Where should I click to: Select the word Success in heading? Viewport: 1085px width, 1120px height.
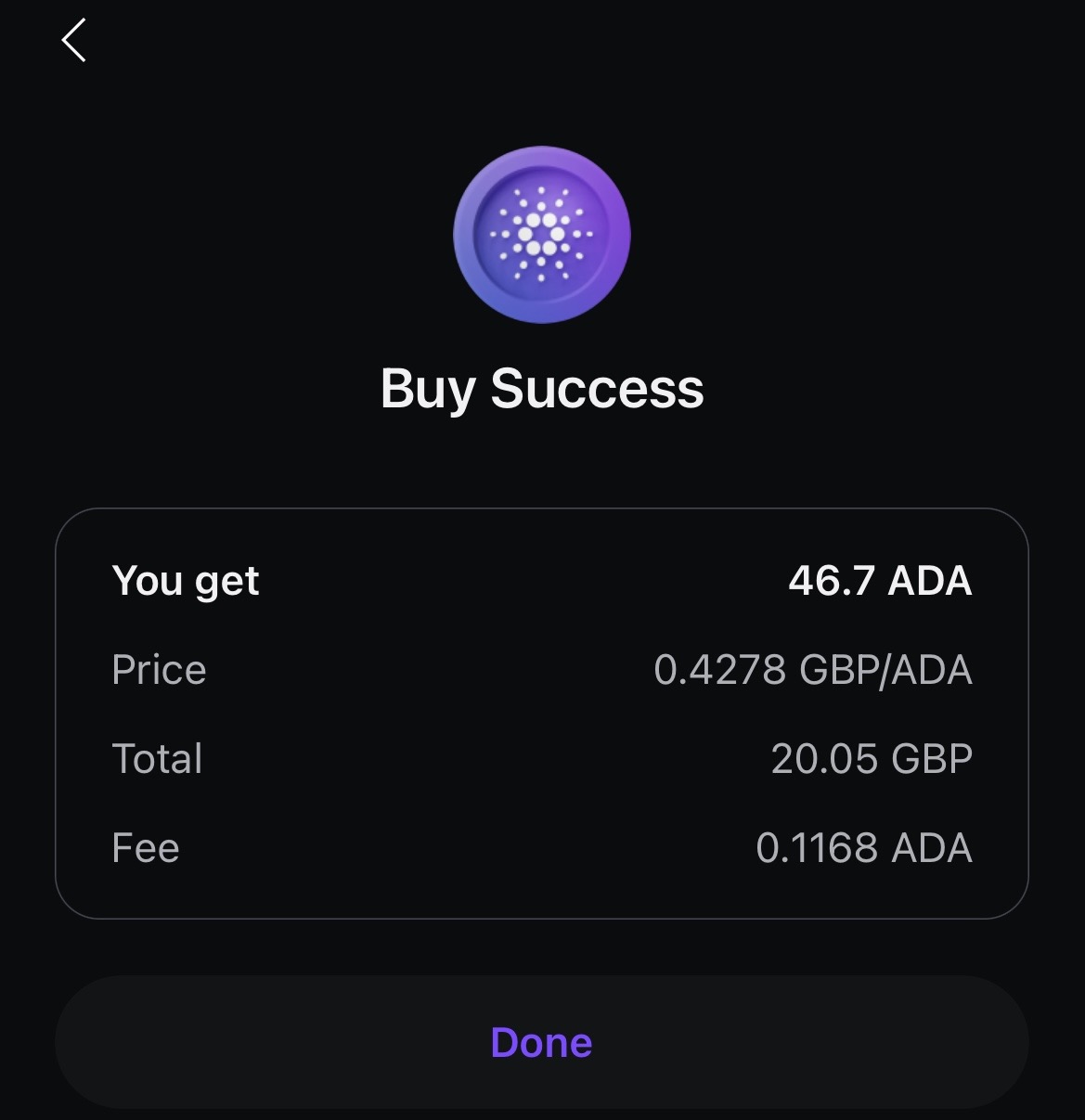597,388
